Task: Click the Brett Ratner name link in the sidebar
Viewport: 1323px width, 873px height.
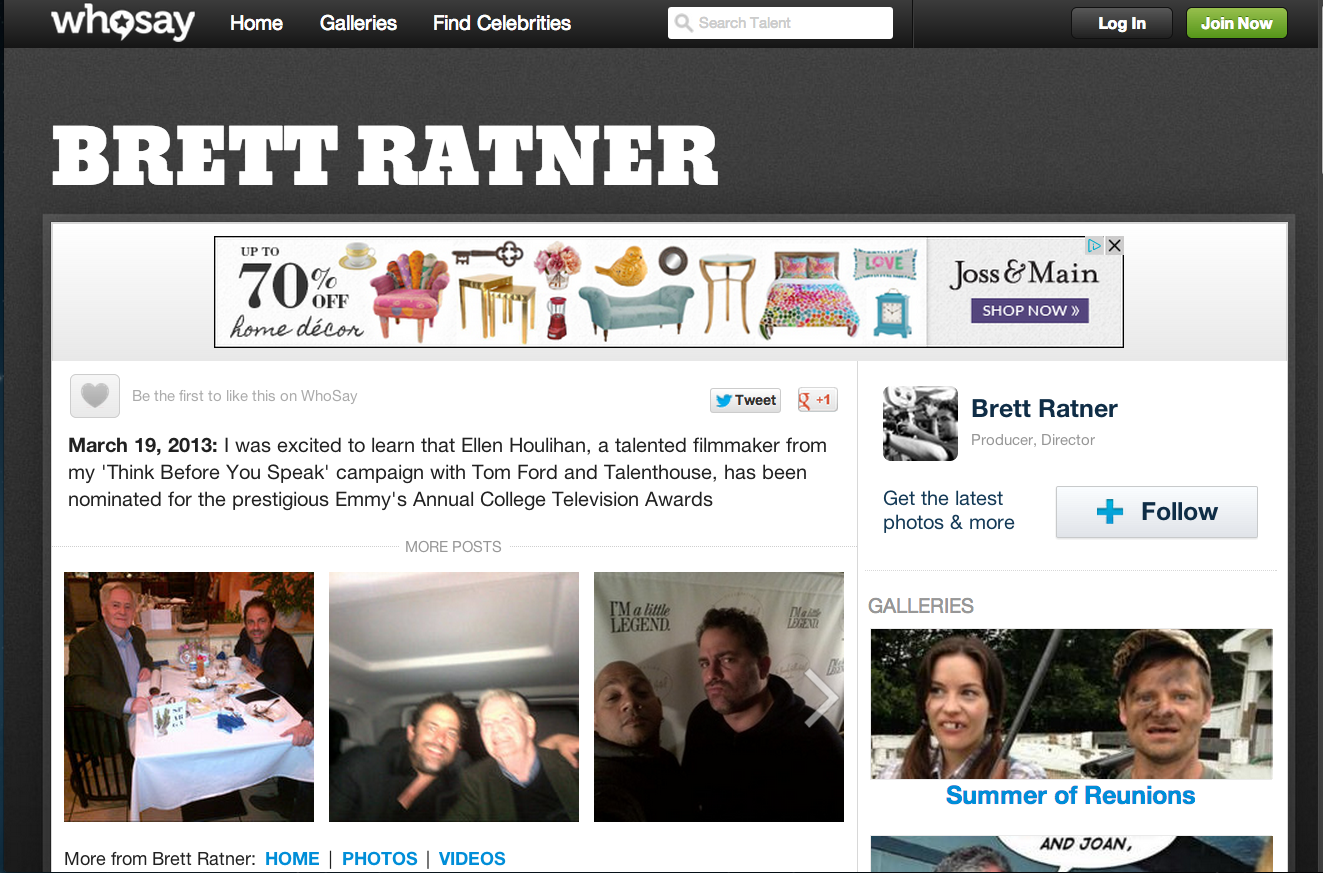Action: (1045, 408)
